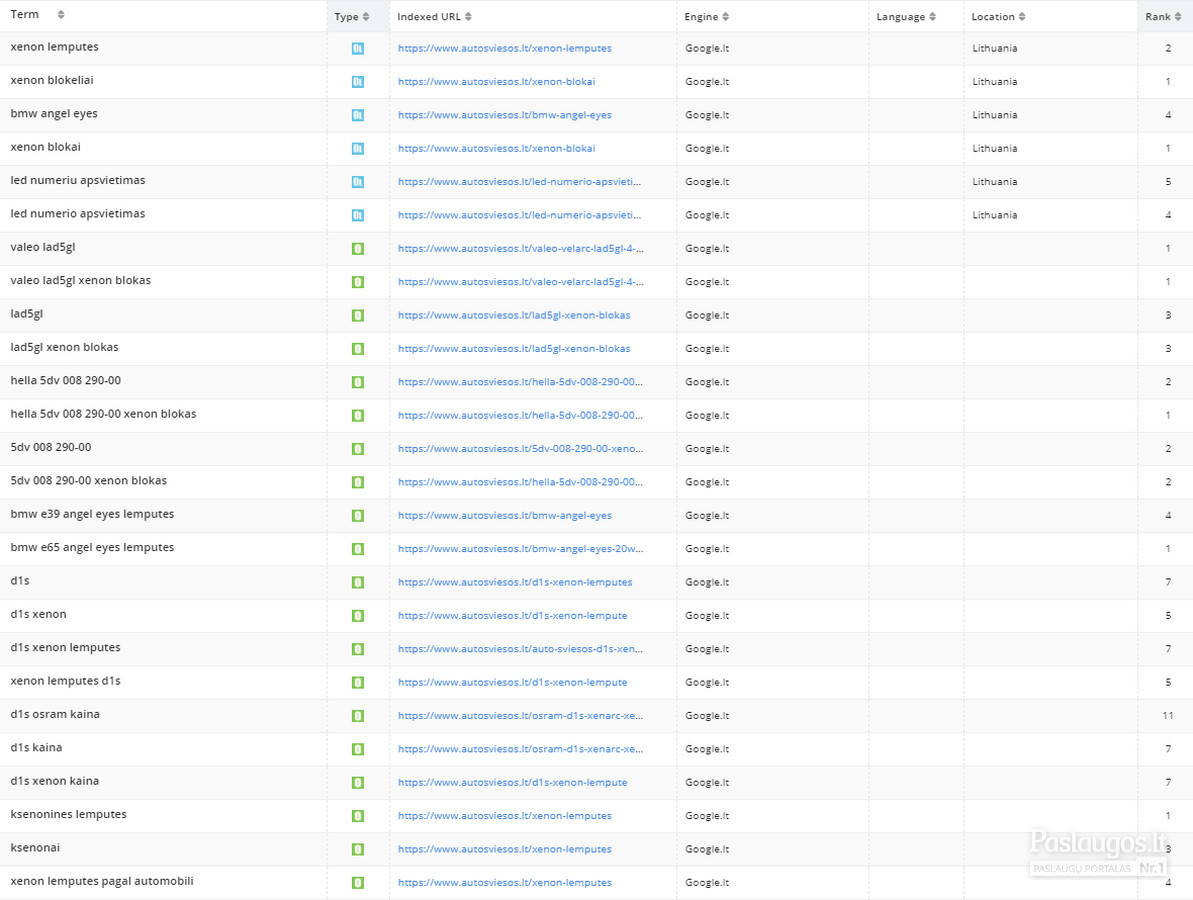Open osram-d1s-xenarc URL in d1s osram kaina row
This screenshot has height=900, width=1193.
coord(520,716)
